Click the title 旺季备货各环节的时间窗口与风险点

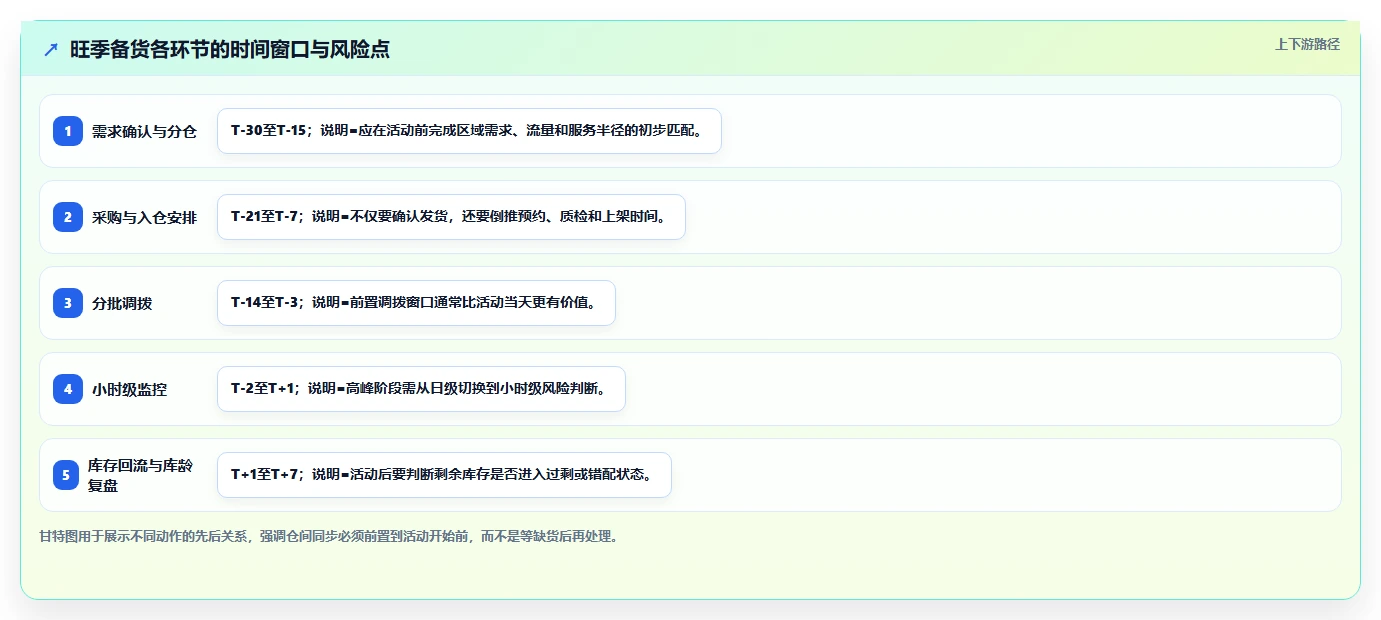click(230, 49)
